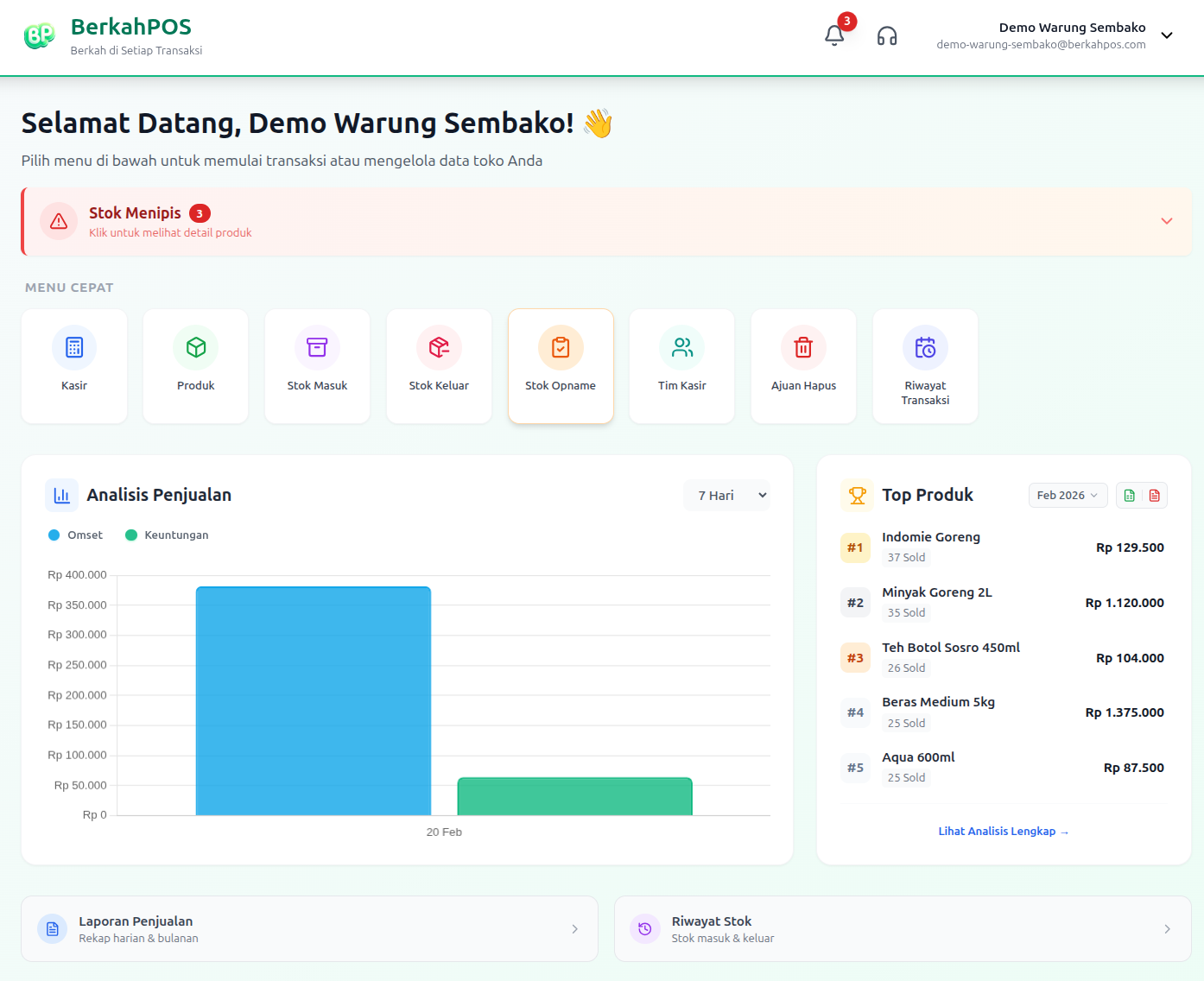Click the Demo Warung Sembako account name
This screenshot has width=1204, height=981.
pos(1072,28)
